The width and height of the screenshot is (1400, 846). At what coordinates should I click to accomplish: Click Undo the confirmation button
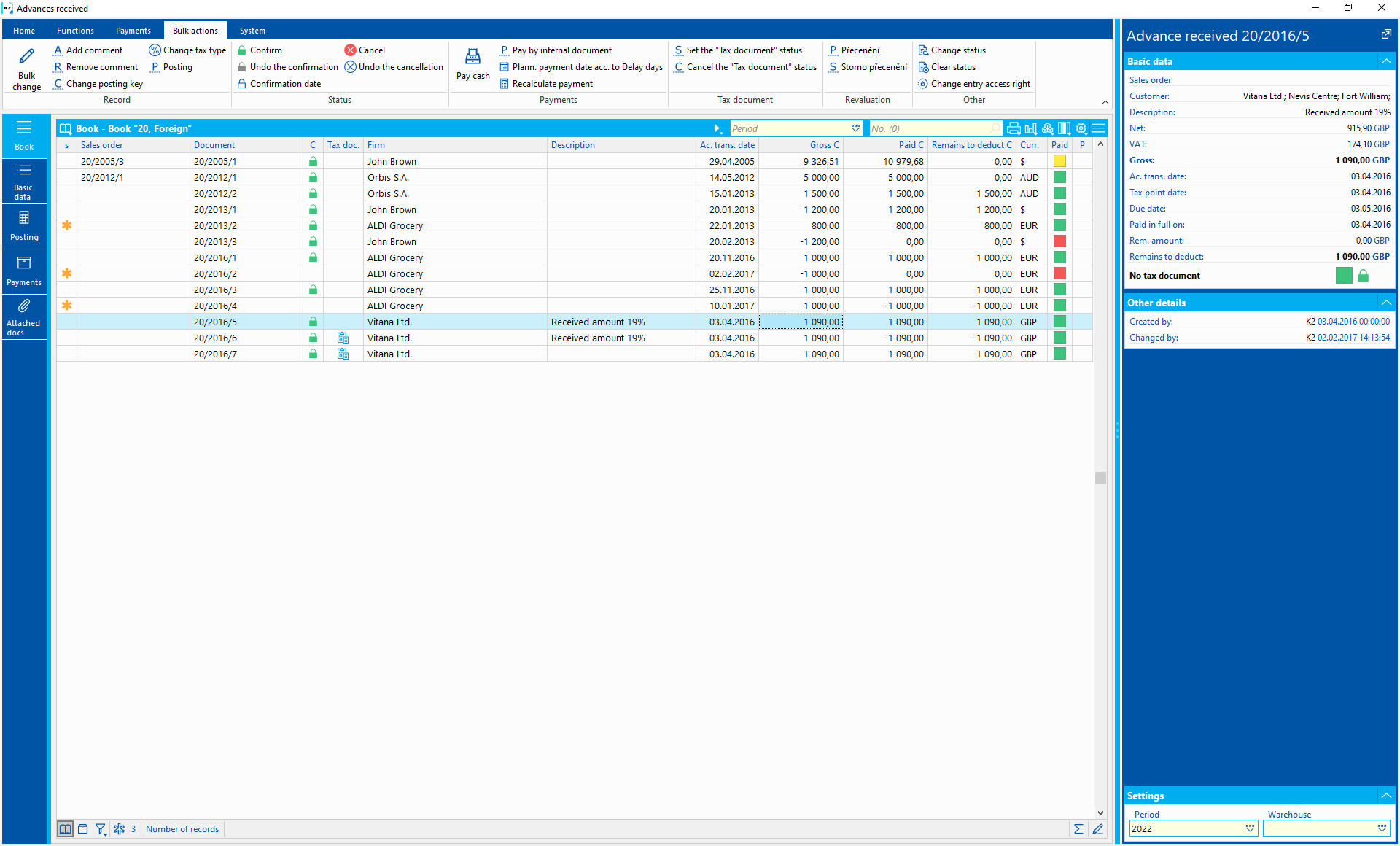[288, 67]
